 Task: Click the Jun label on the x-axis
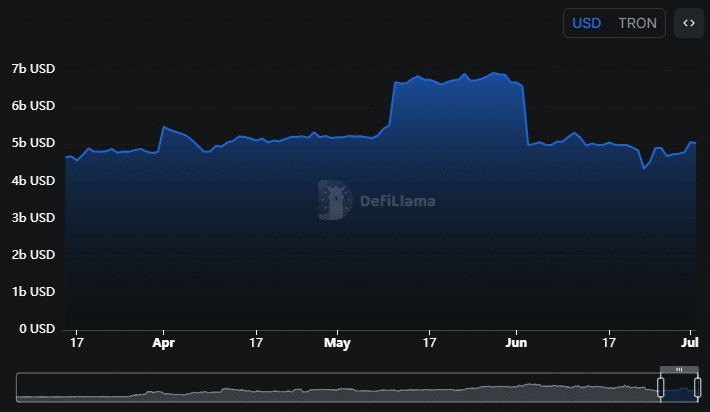[x=516, y=343]
